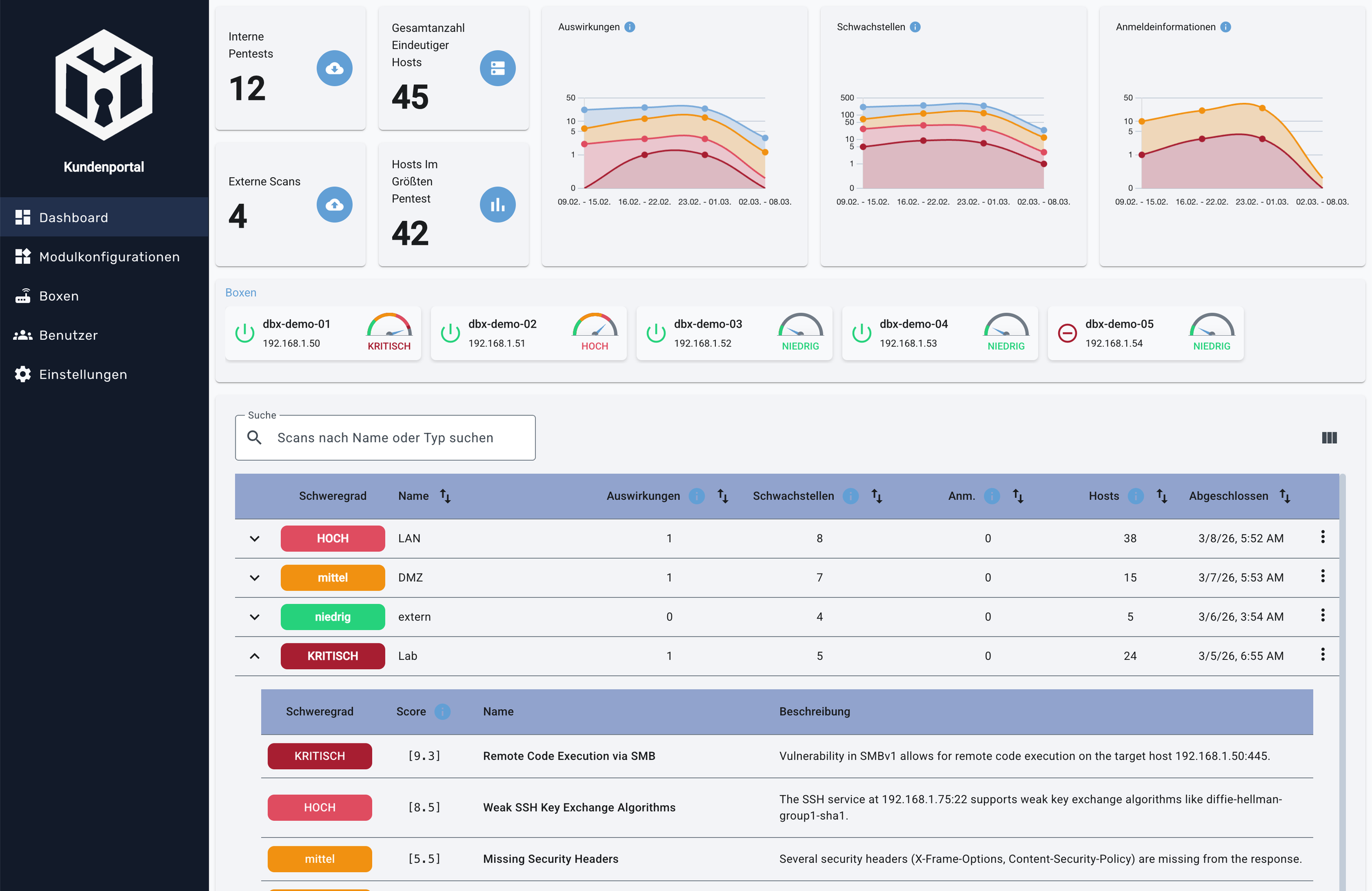Viewport: 1372px width, 891px height.
Task: Toggle the power icon of dbx-demo-01
Action: (x=245, y=333)
